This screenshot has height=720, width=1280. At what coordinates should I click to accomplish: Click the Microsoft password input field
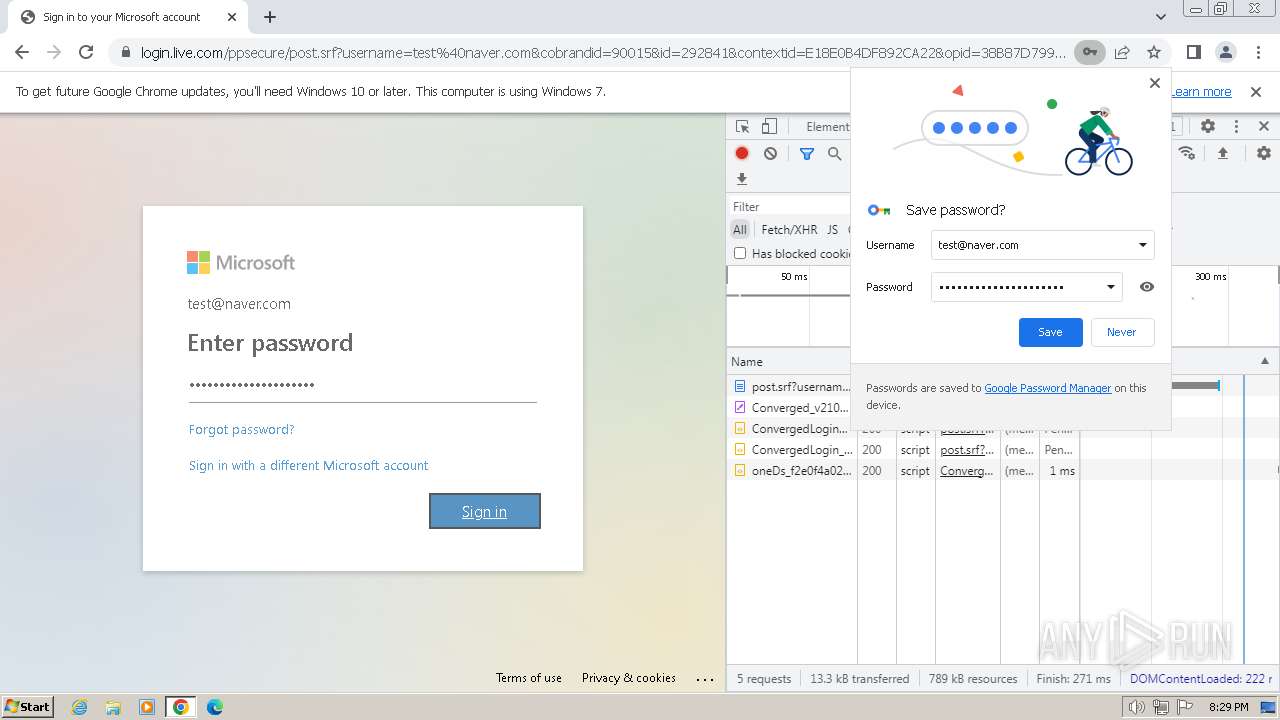[x=363, y=385]
